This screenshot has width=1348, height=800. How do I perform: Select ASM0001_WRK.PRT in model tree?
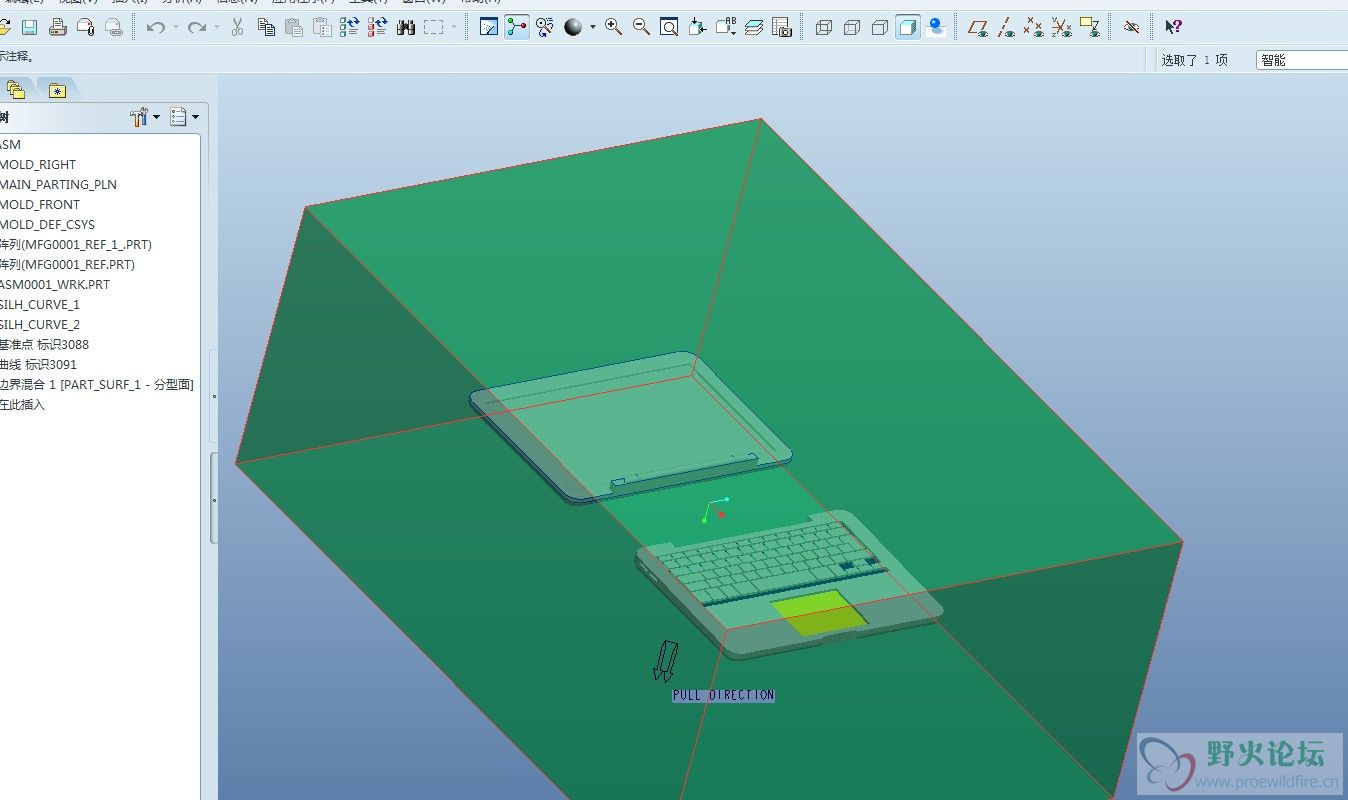(55, 284)
